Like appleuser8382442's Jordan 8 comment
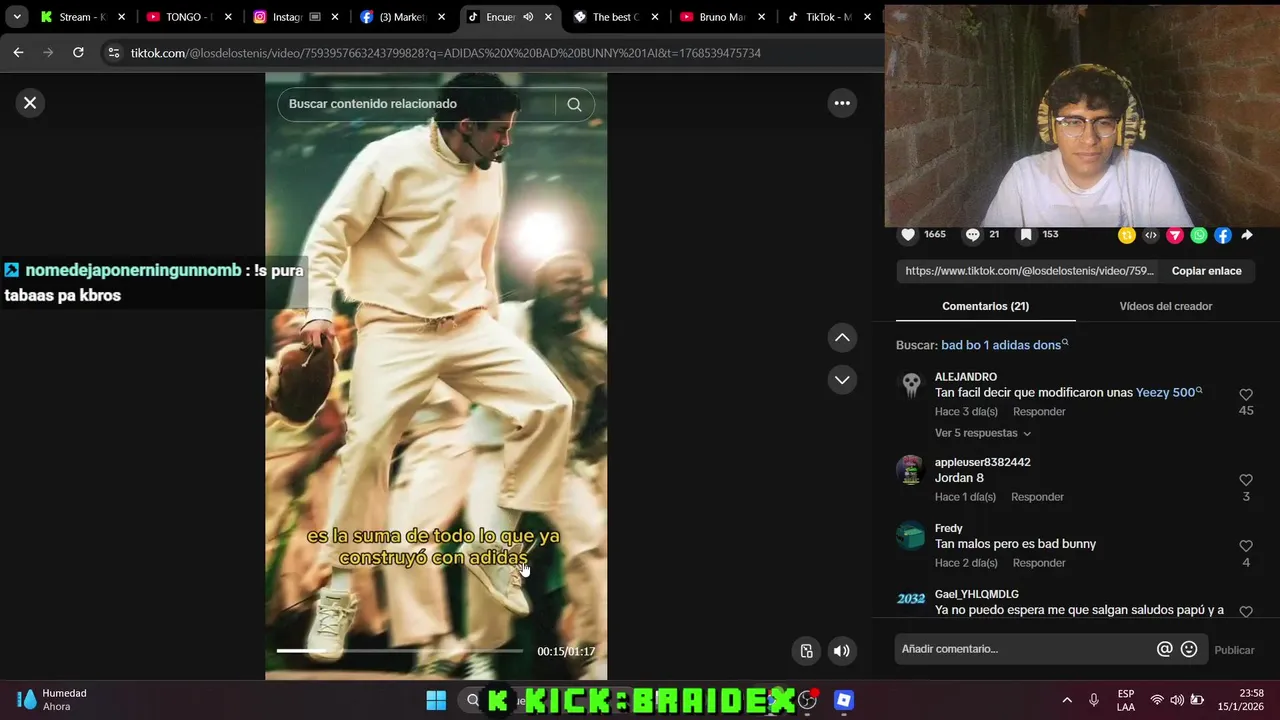 click(1246, 480)
